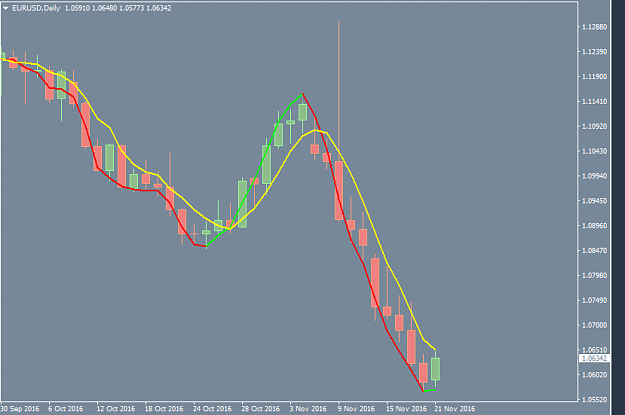Select the EURUSD.Daily chart title text
625x415 pixels.
(36, 8)
